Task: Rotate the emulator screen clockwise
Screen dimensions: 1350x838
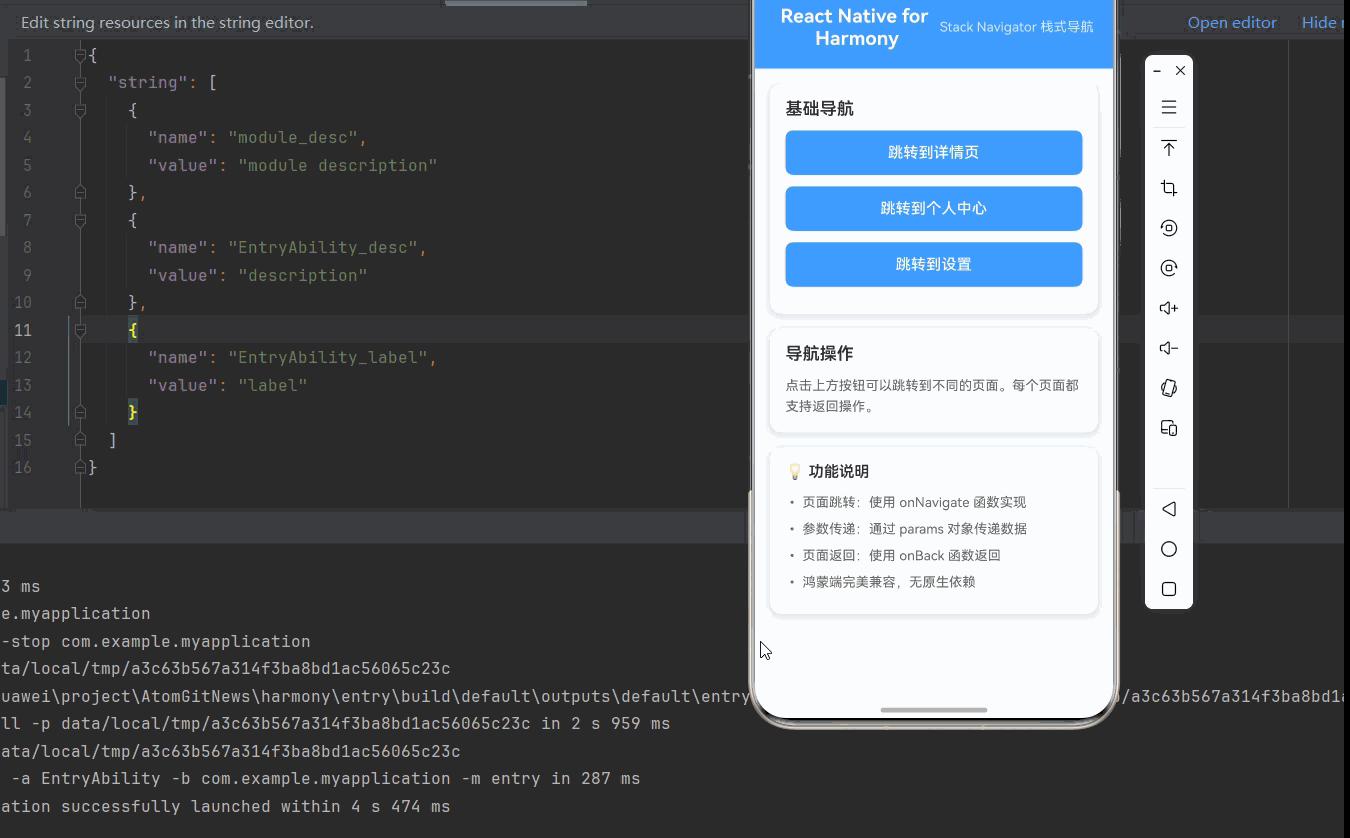Action: (x=1168, y=268)
